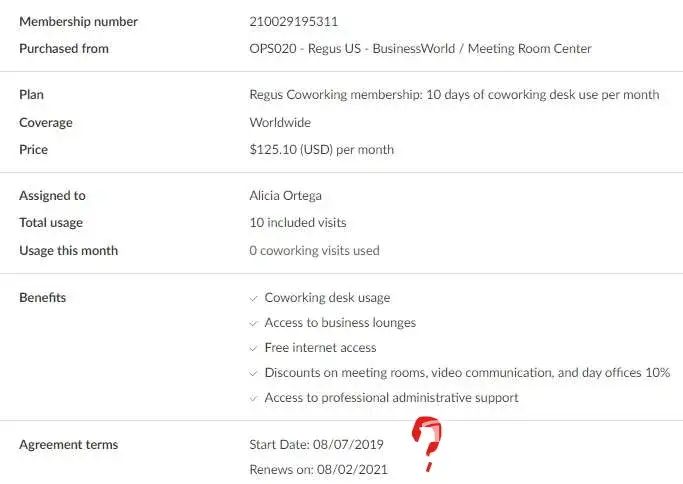683x484 pixels.
Task: Click the checkmark beside professional administrative support
Action: 253,398
